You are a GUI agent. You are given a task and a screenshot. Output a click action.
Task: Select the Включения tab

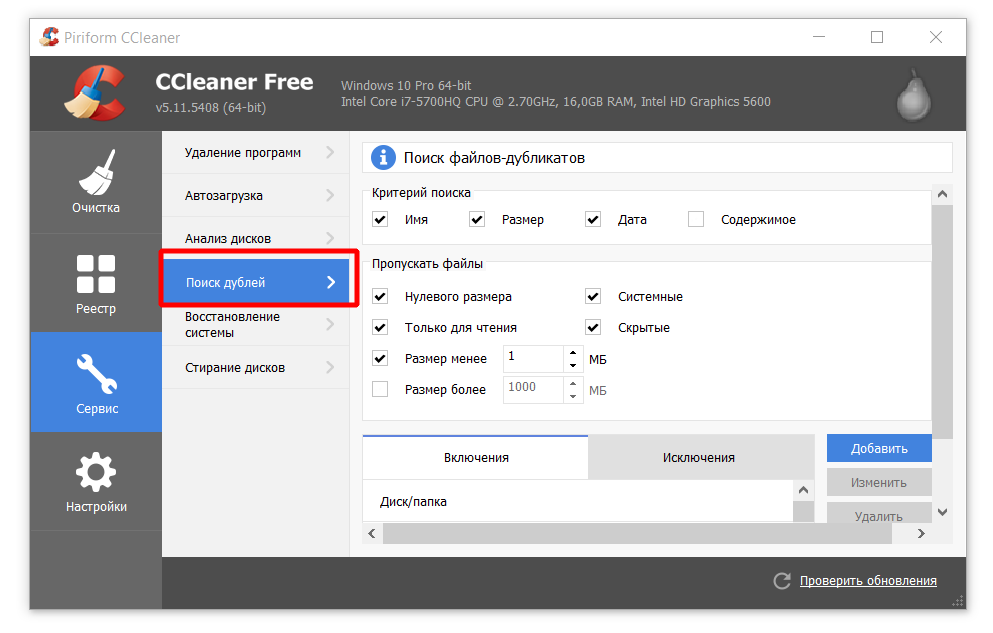[476, 458]
